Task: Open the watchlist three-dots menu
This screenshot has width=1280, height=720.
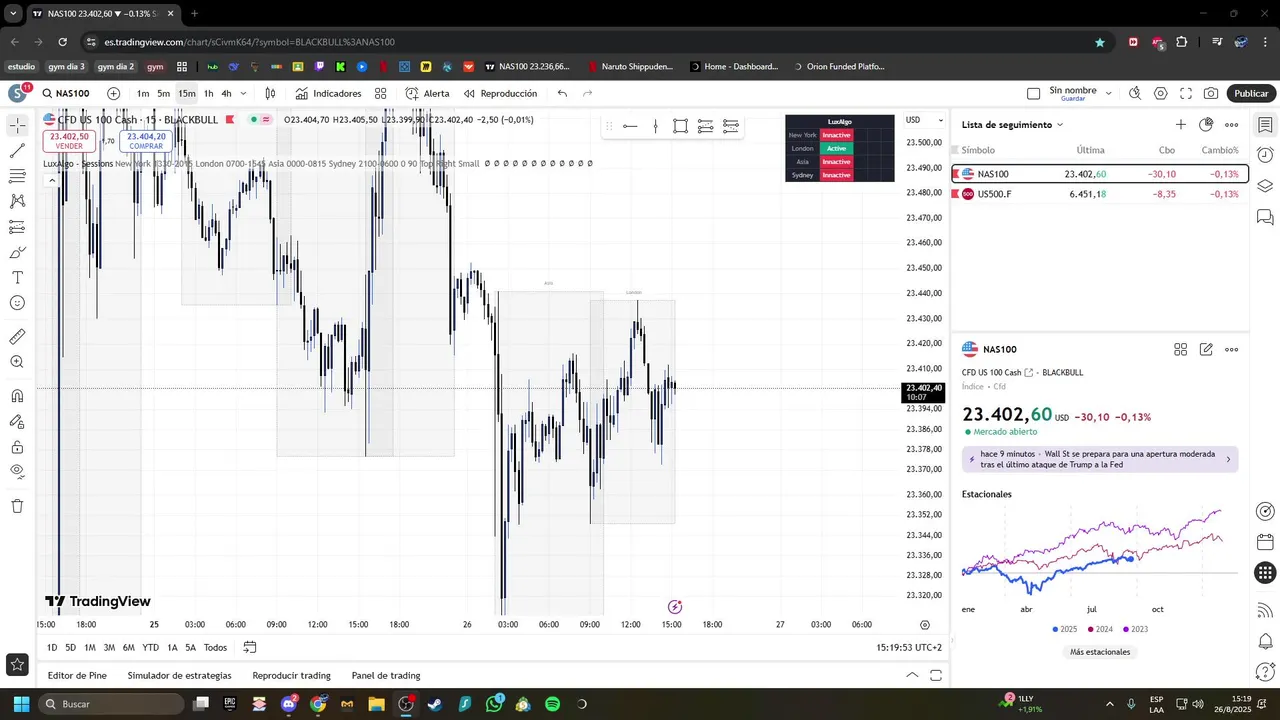Action: (1231, 125)
